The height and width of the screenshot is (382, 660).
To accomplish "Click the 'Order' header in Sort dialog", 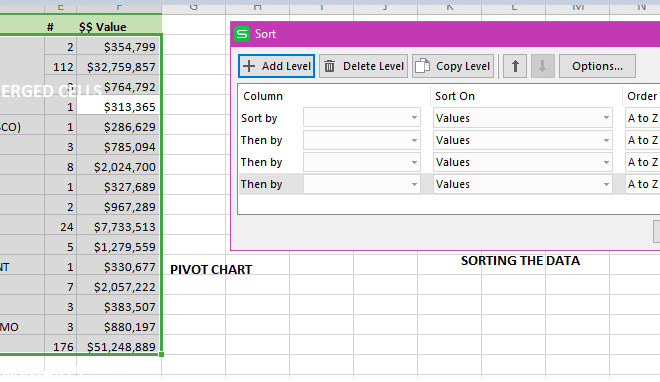I will (x=642, y=96).
